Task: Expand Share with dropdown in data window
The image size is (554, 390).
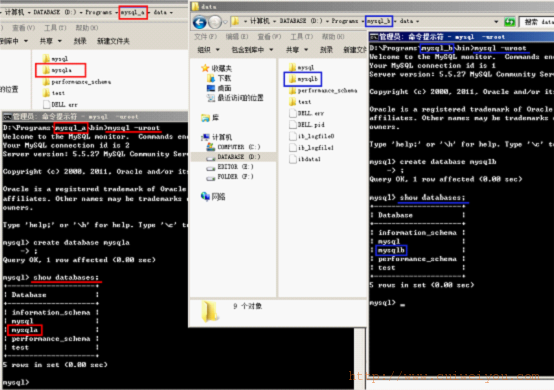Action: tap(297, 50)
